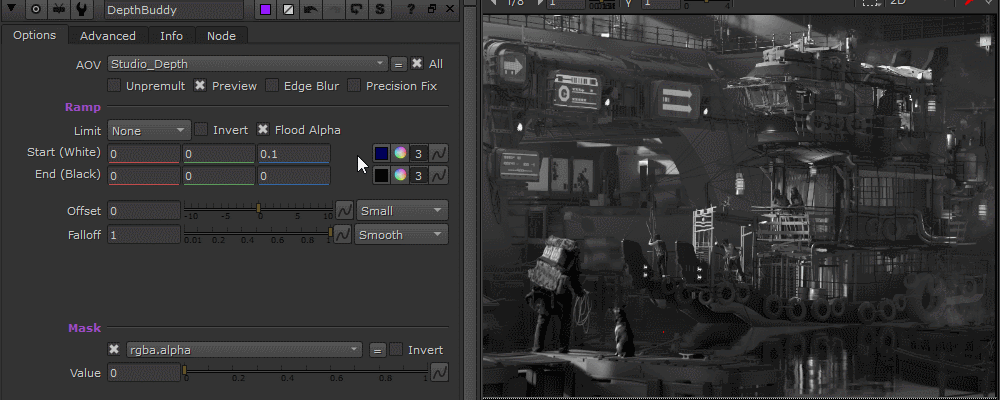This screenshot has height=400, width=1000.
Task: Open the End (Black) color swatch
Action: (381, 175)
